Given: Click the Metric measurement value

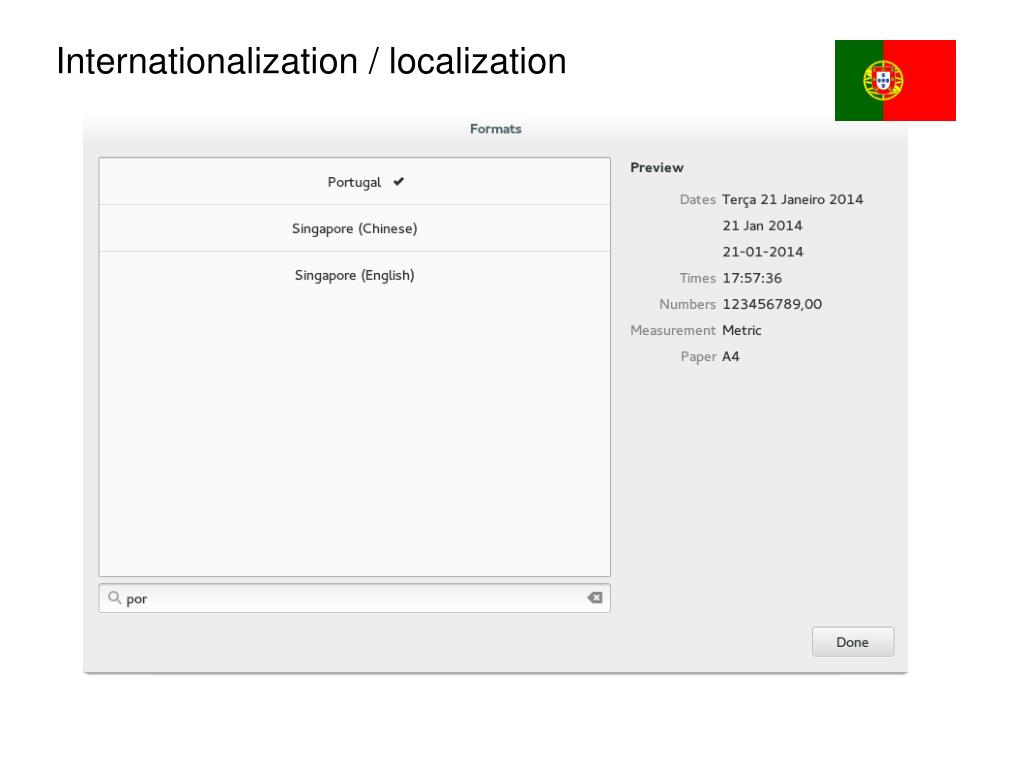Looking at the screenshot, I should click(742, 330).
